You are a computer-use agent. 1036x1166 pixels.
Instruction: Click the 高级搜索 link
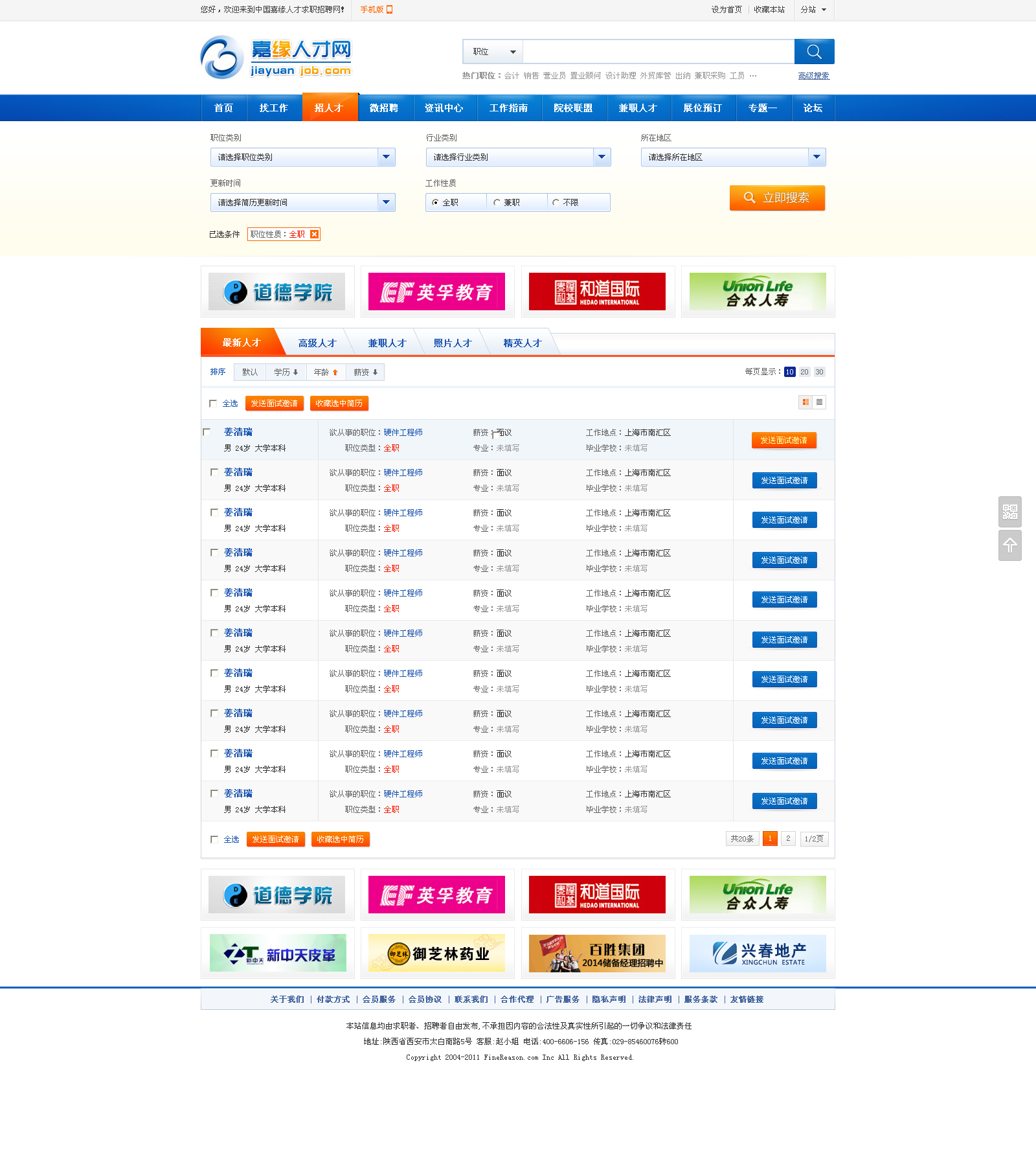pyautogui.click(x=813, y=76)
